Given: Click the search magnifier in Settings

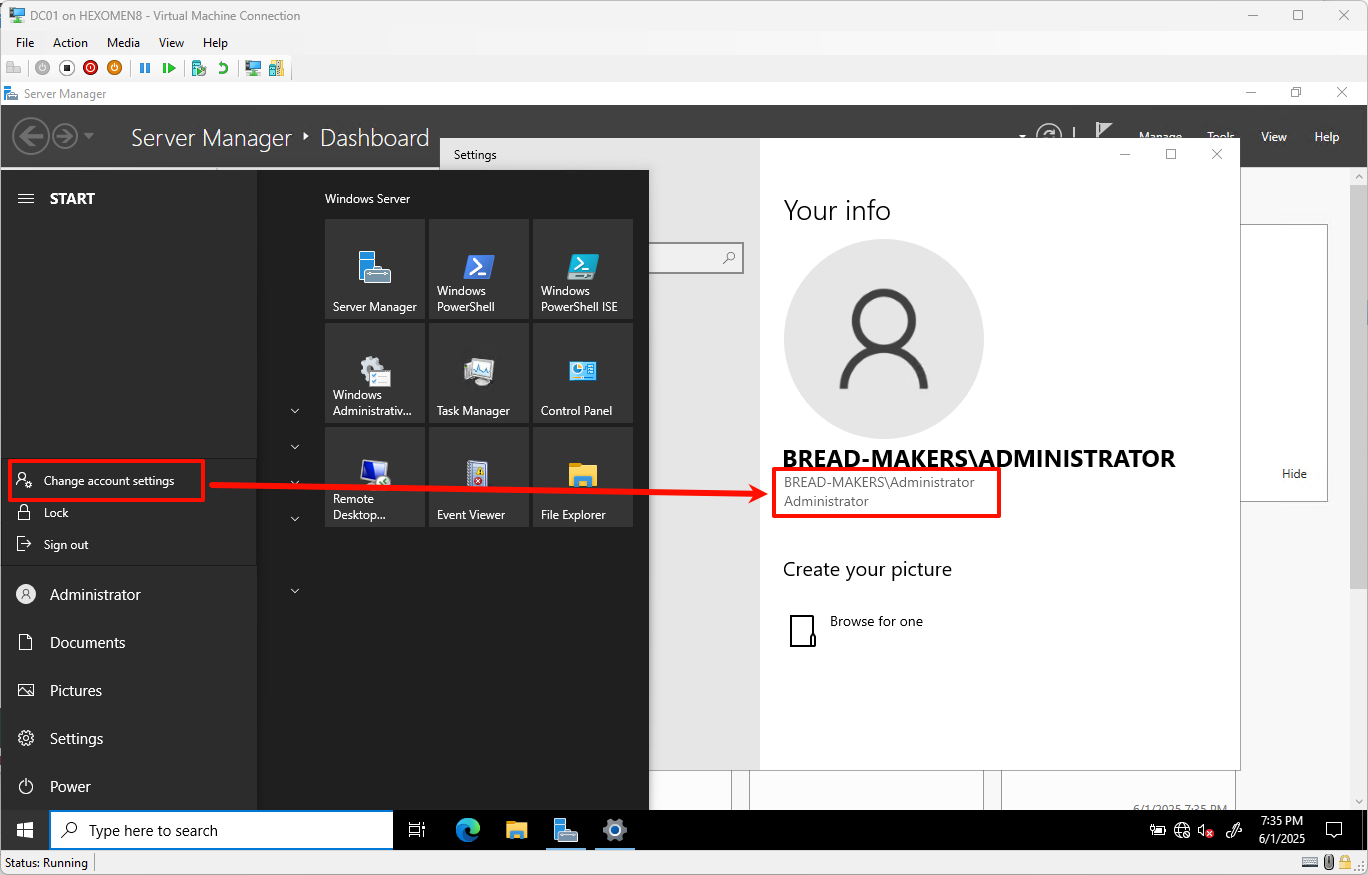Looking at the screenshot, I should [x=729, y=258].
